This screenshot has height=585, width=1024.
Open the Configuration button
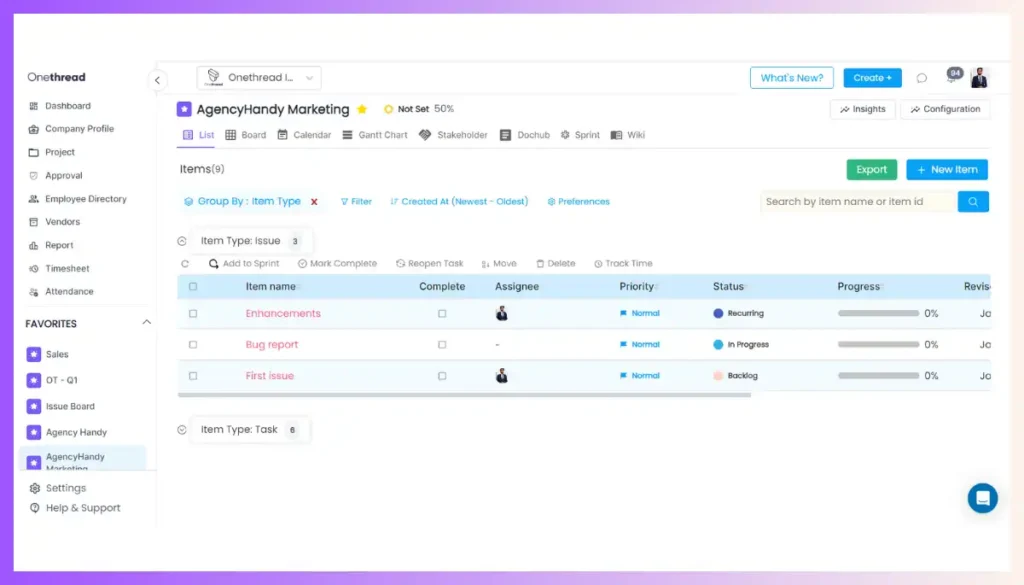pos(946,109)
